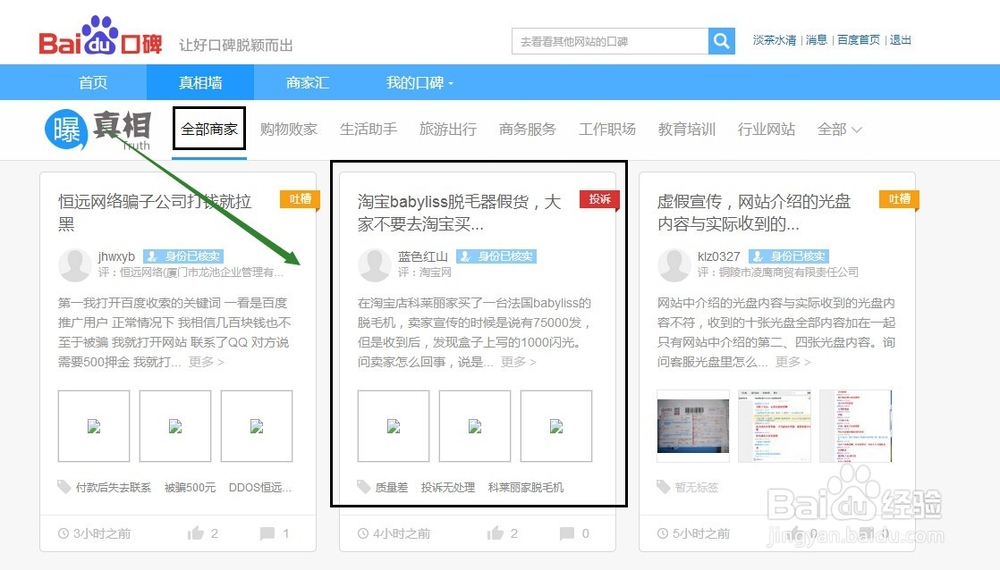Filter by 工作职场 category
This screenshot has width=1000, height=570.
click(607, 129)
